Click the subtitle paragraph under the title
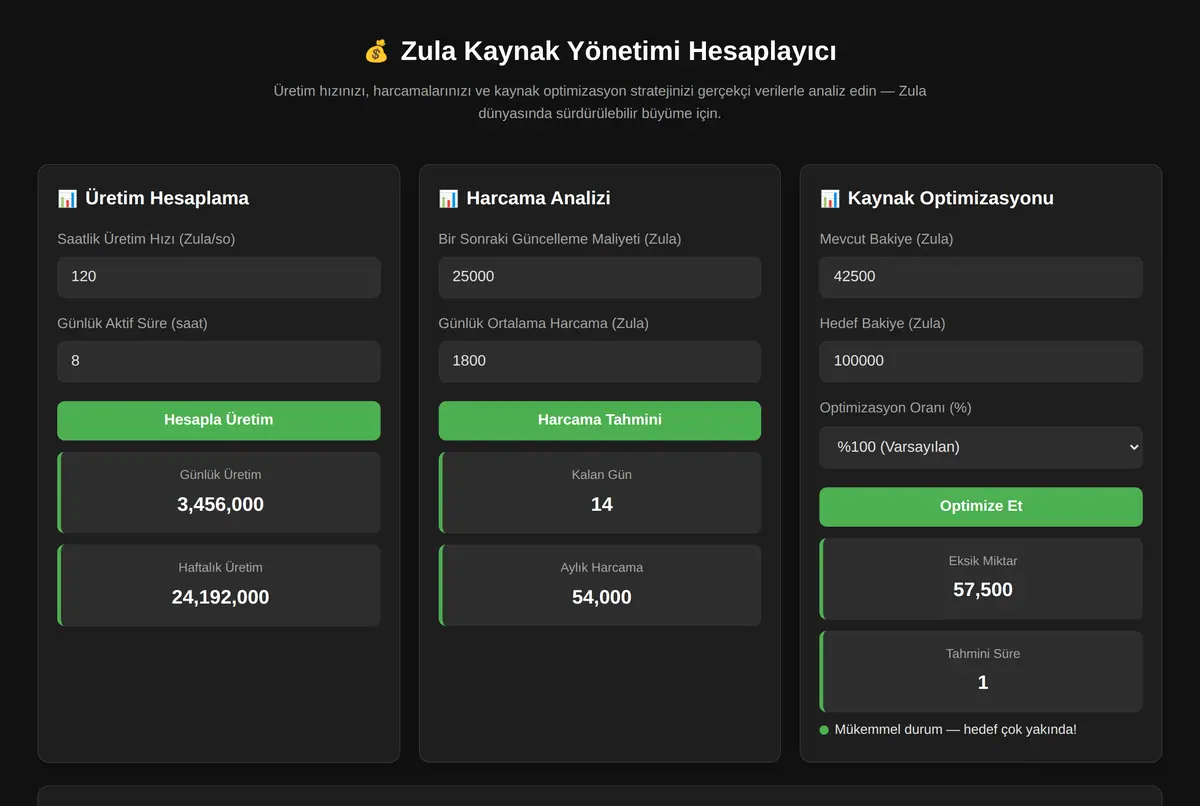 pyautogui.click(x=600, y=102)
